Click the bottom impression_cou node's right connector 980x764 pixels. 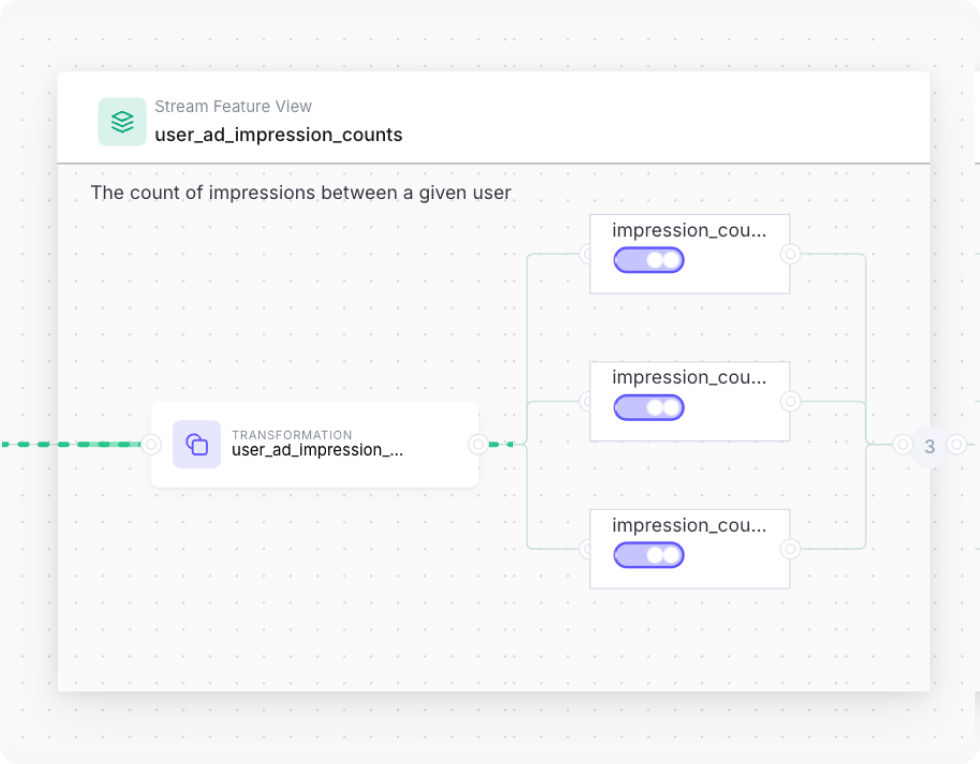pyautogui.click(x=791, y=549)
